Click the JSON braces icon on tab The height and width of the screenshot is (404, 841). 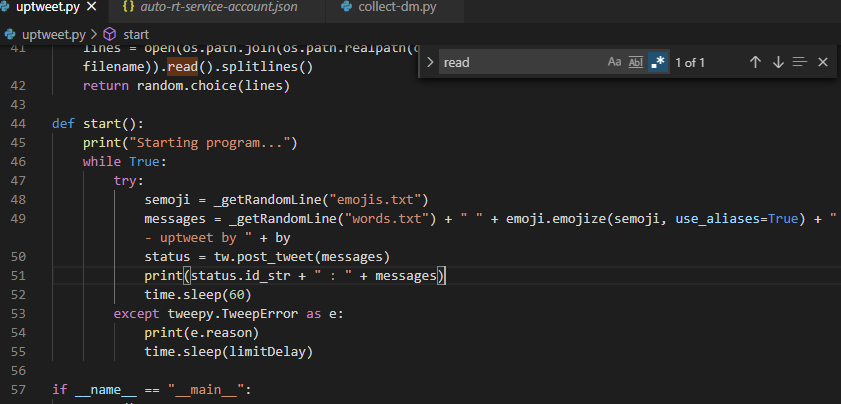click(x=128, y=8)
